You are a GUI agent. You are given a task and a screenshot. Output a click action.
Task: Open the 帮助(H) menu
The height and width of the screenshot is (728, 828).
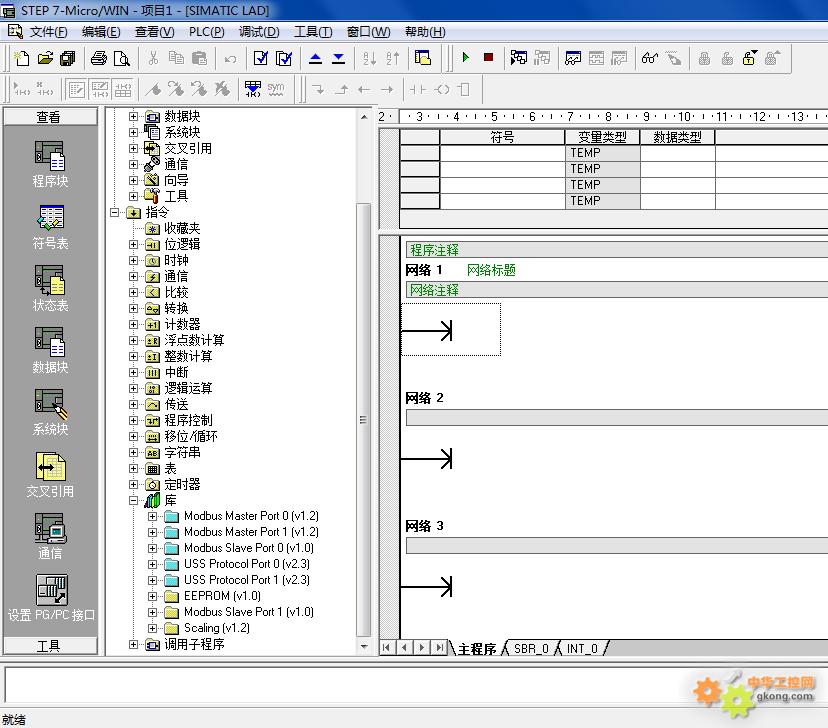coord(425,32)
